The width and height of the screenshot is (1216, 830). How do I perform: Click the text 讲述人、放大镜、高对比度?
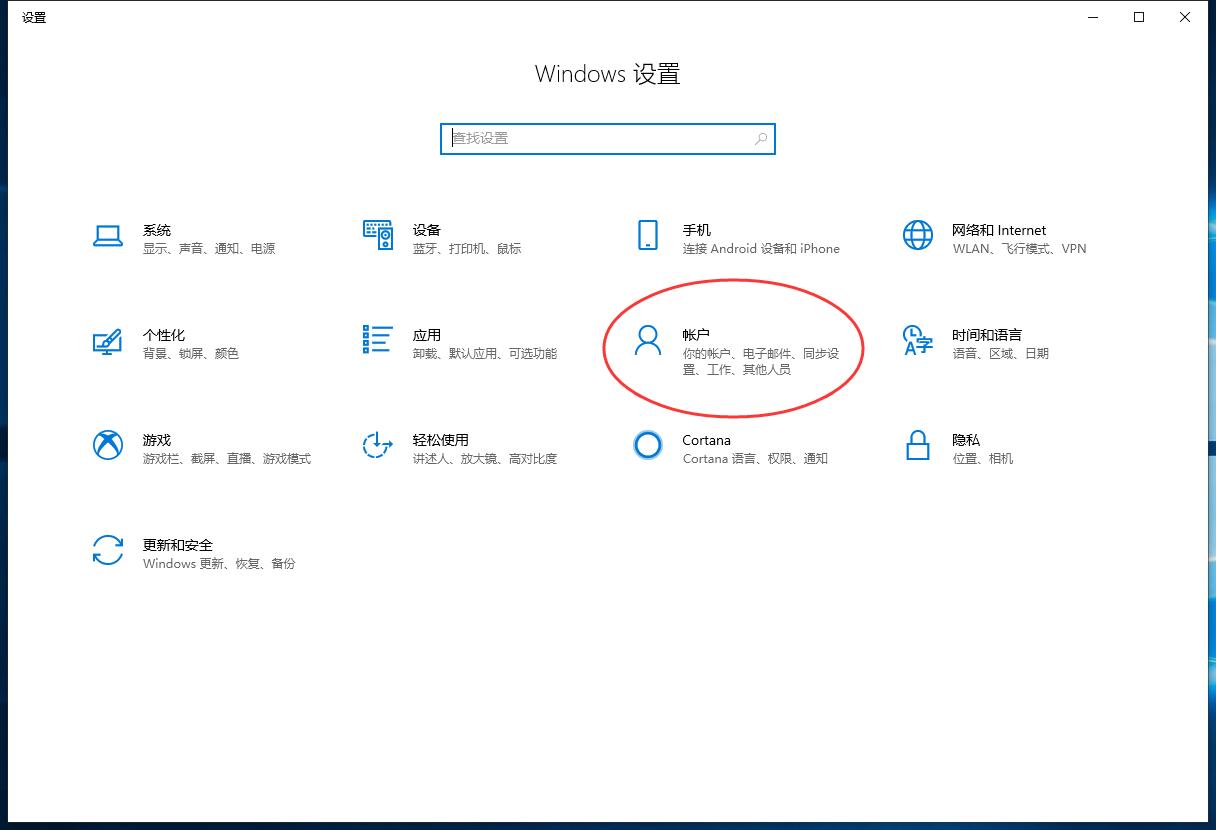pyautogui.click(x=485, y=459)
